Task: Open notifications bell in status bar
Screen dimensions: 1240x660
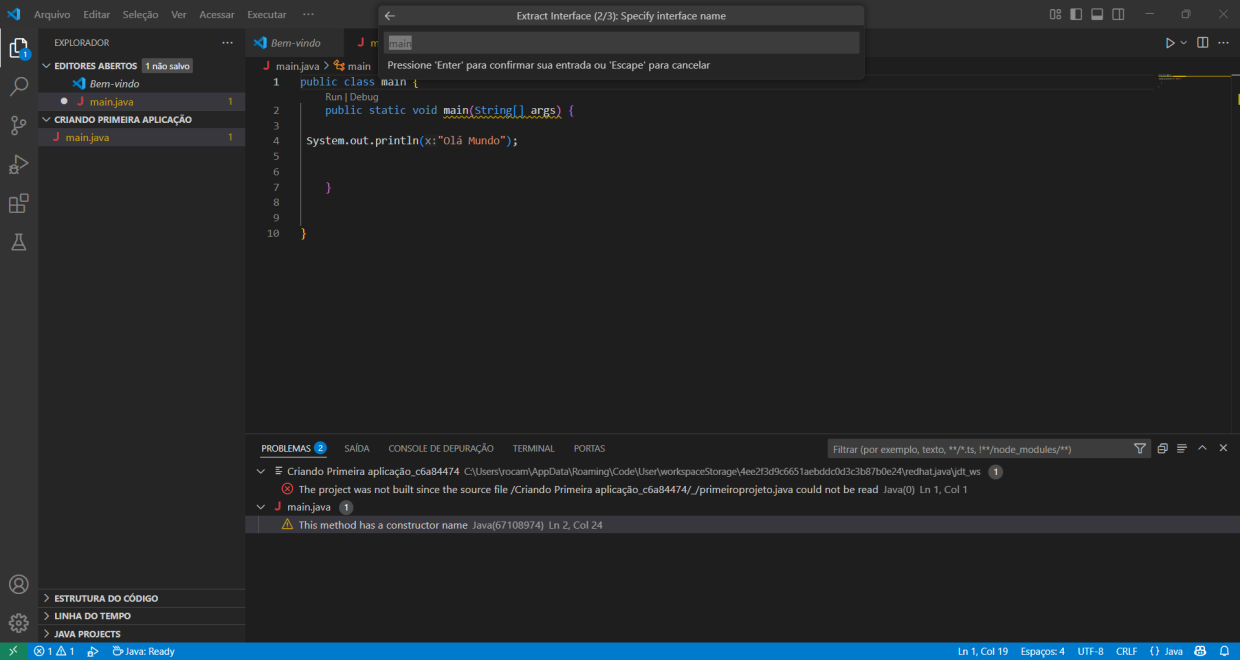Action: pyautogui.click(x=1224, y=651)
